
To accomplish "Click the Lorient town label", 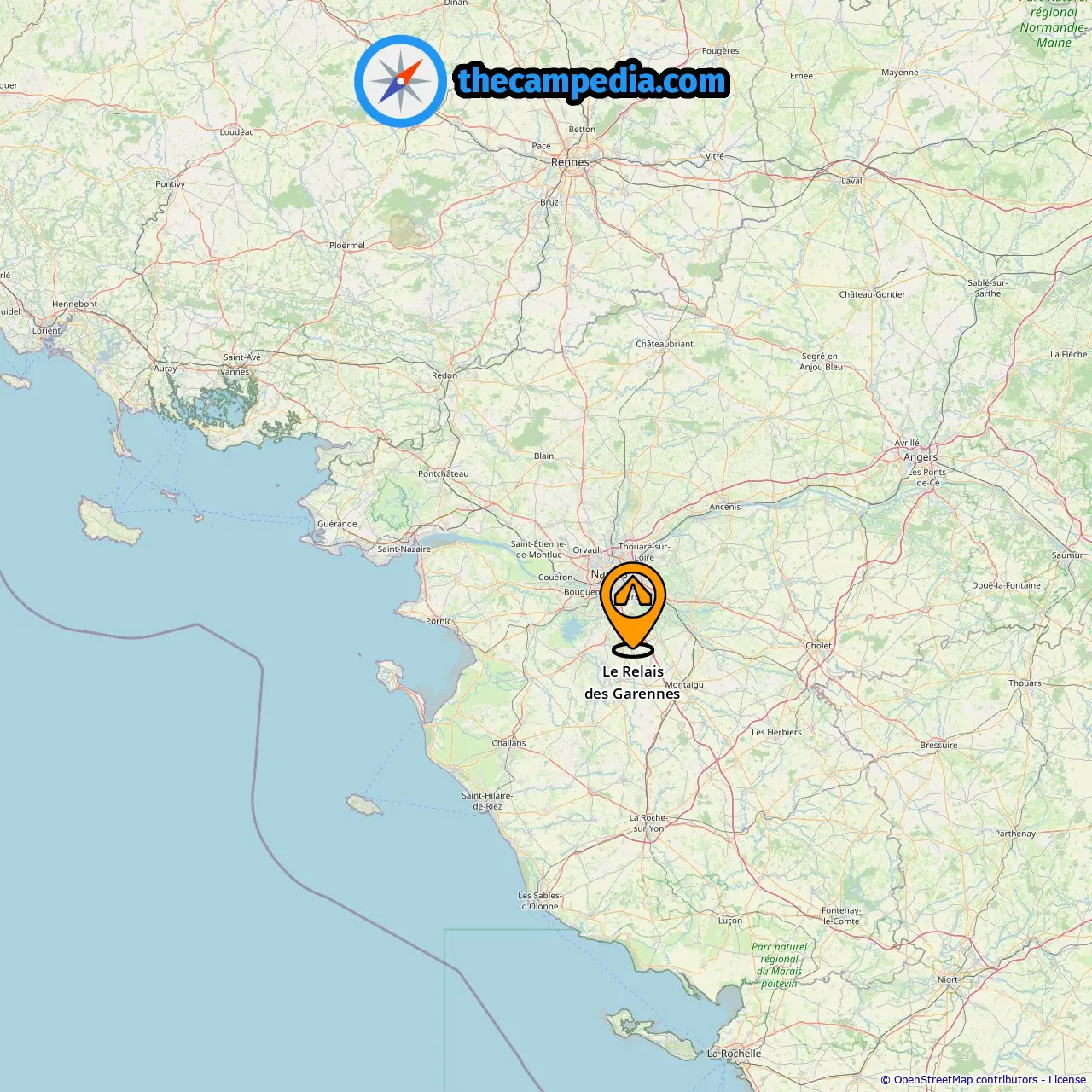I will pyautogui.click(x=47, y=331).
